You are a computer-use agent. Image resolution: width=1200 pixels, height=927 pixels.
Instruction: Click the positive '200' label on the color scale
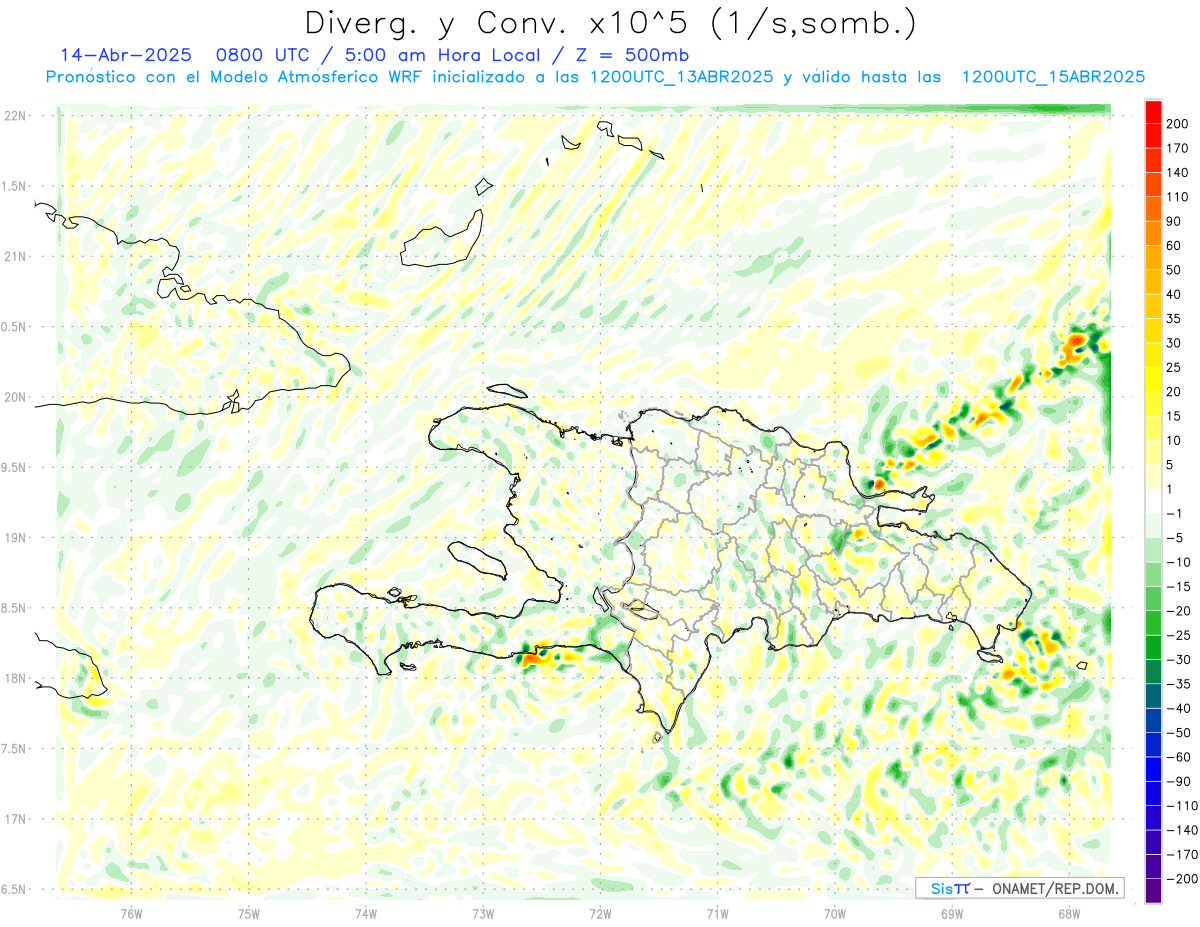coord(1177,124)
